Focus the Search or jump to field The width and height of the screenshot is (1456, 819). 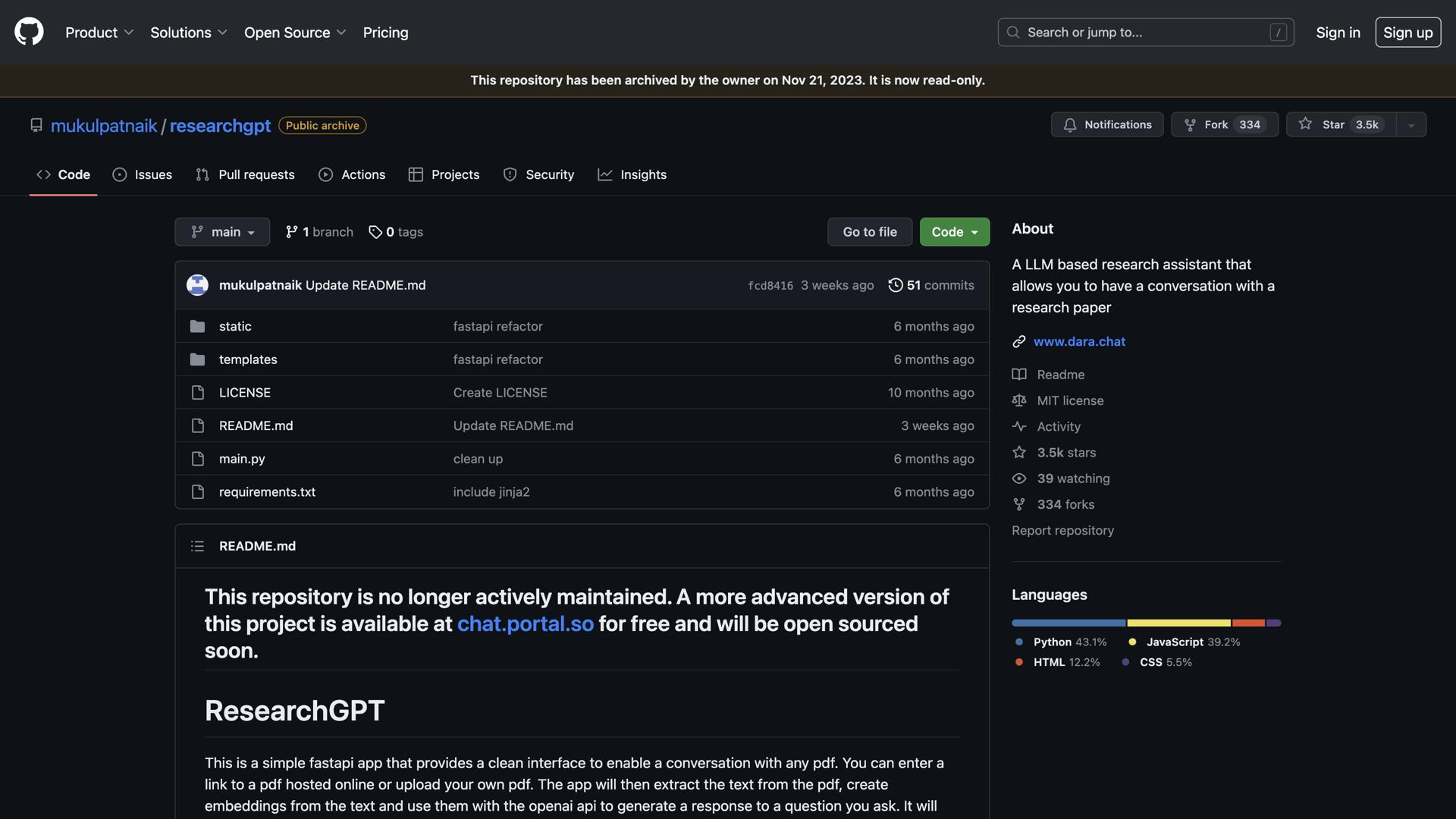click(x=1145, y=33)
